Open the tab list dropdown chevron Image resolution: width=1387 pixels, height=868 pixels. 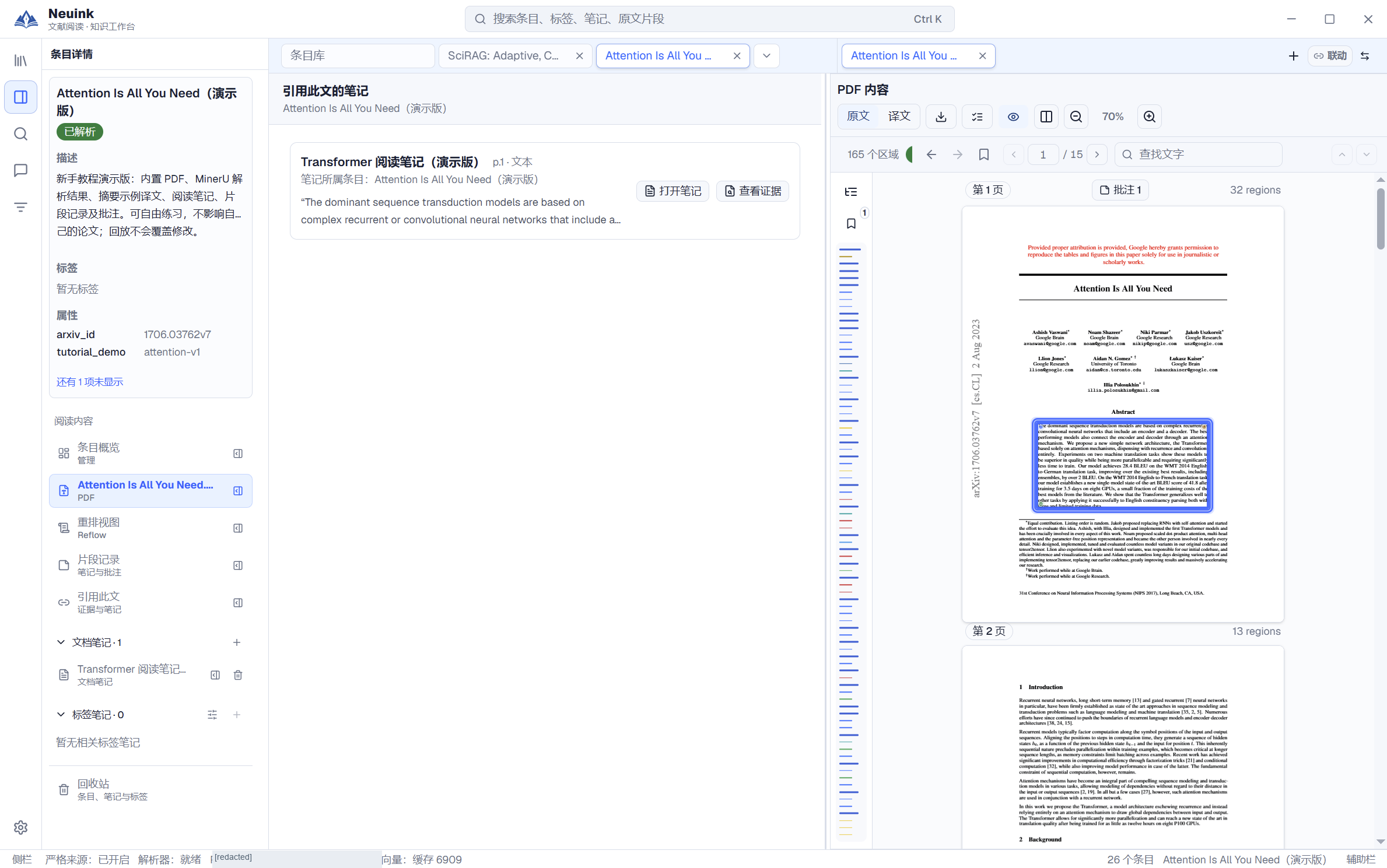[x=766, y=56]
